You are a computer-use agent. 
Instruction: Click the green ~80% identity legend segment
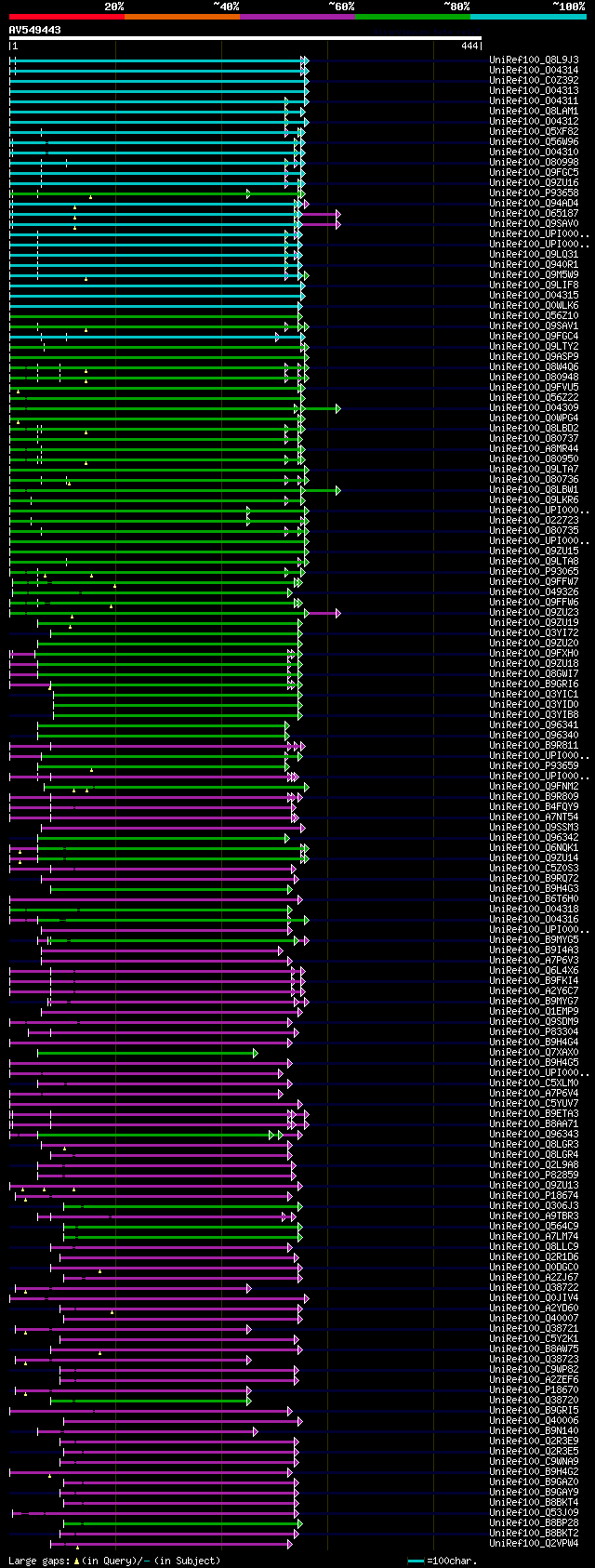[x=413, y=16]
